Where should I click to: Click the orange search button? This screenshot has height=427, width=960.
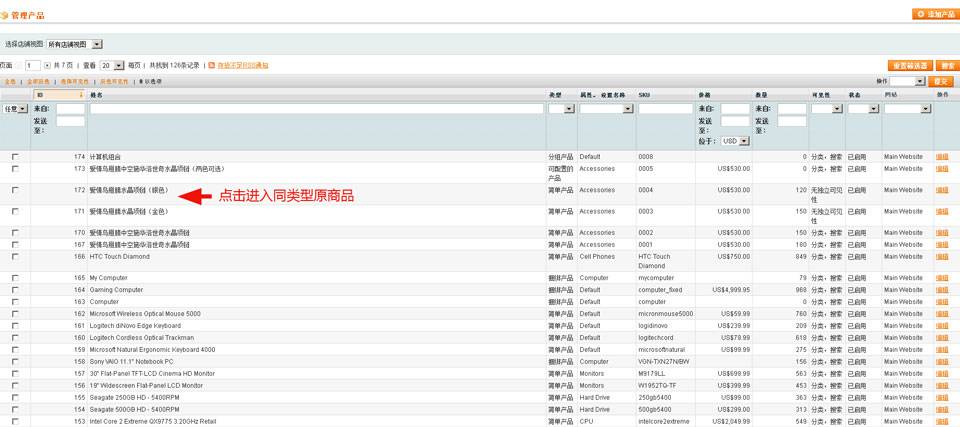tap(948, 66)
